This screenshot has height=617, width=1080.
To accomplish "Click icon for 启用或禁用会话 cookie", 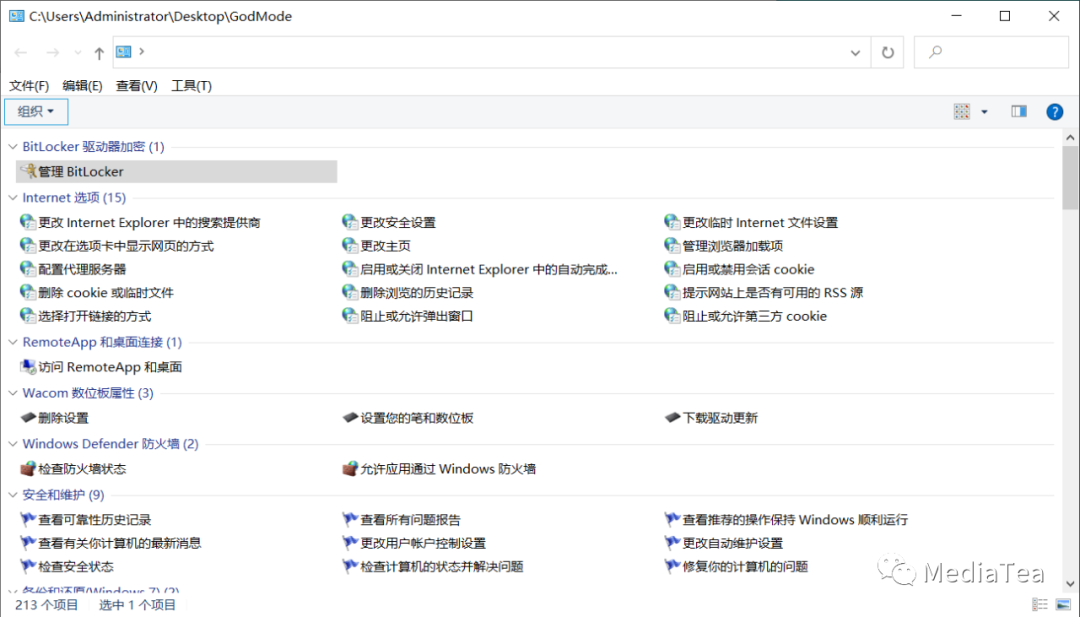I will pos(672,269).
